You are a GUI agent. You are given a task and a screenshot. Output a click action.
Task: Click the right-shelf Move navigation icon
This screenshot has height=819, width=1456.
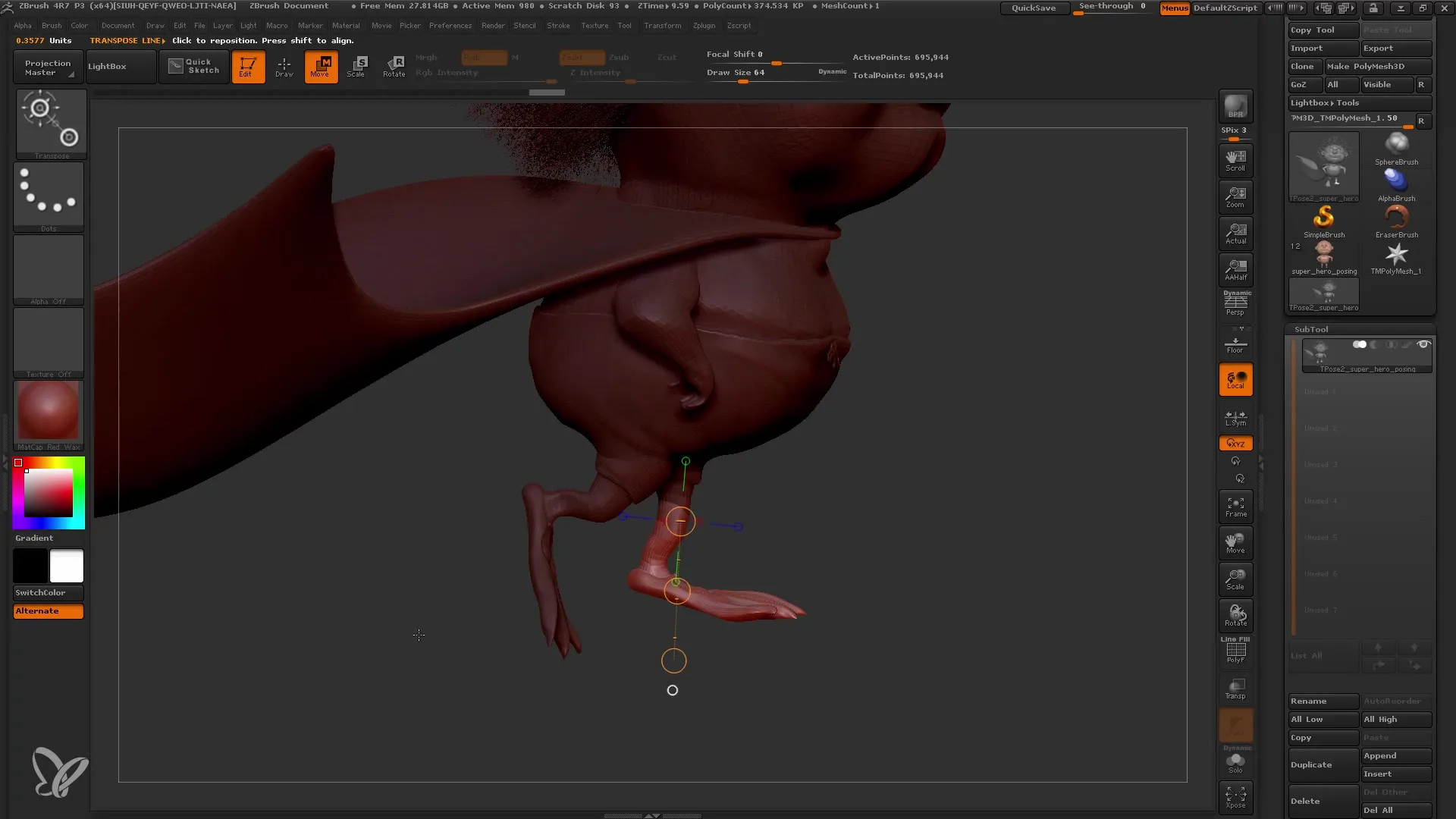pyautogui.click(x=1235, y=543)
